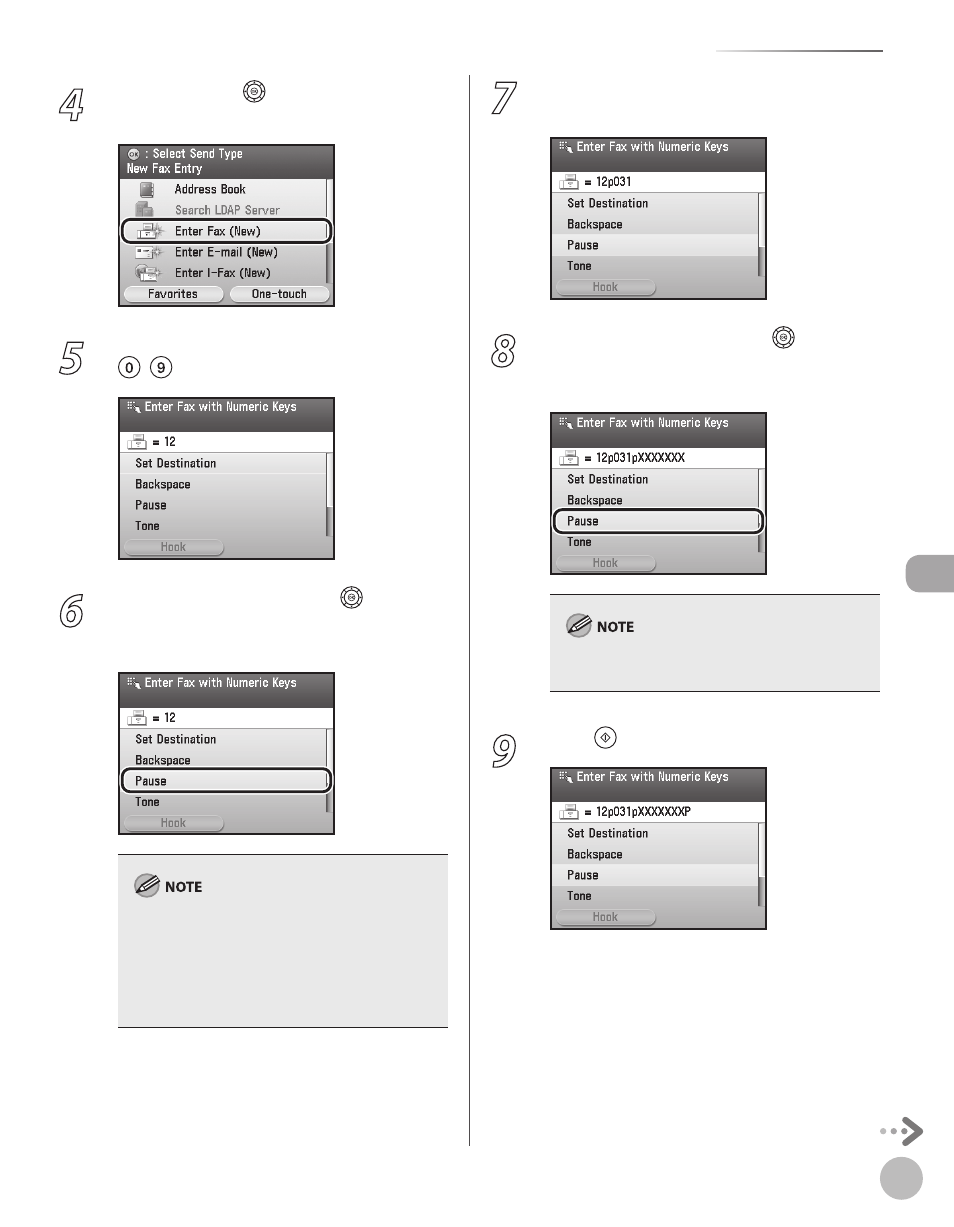Select Pause on the step 6 screen
Viewport: 954px width, 1227px height.
pos(225,781)
